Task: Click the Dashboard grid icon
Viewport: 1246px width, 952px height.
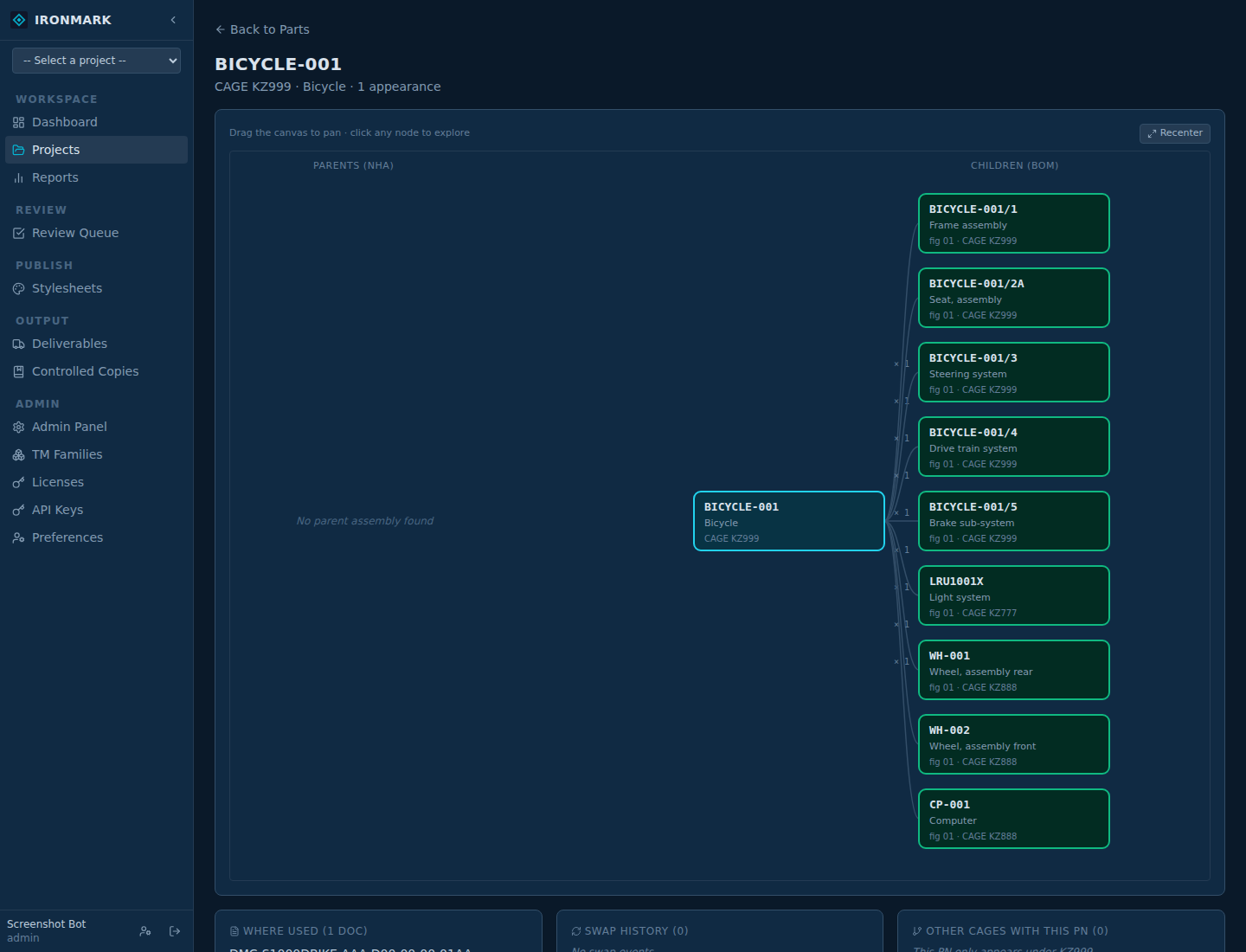Action: coord(19,123)
